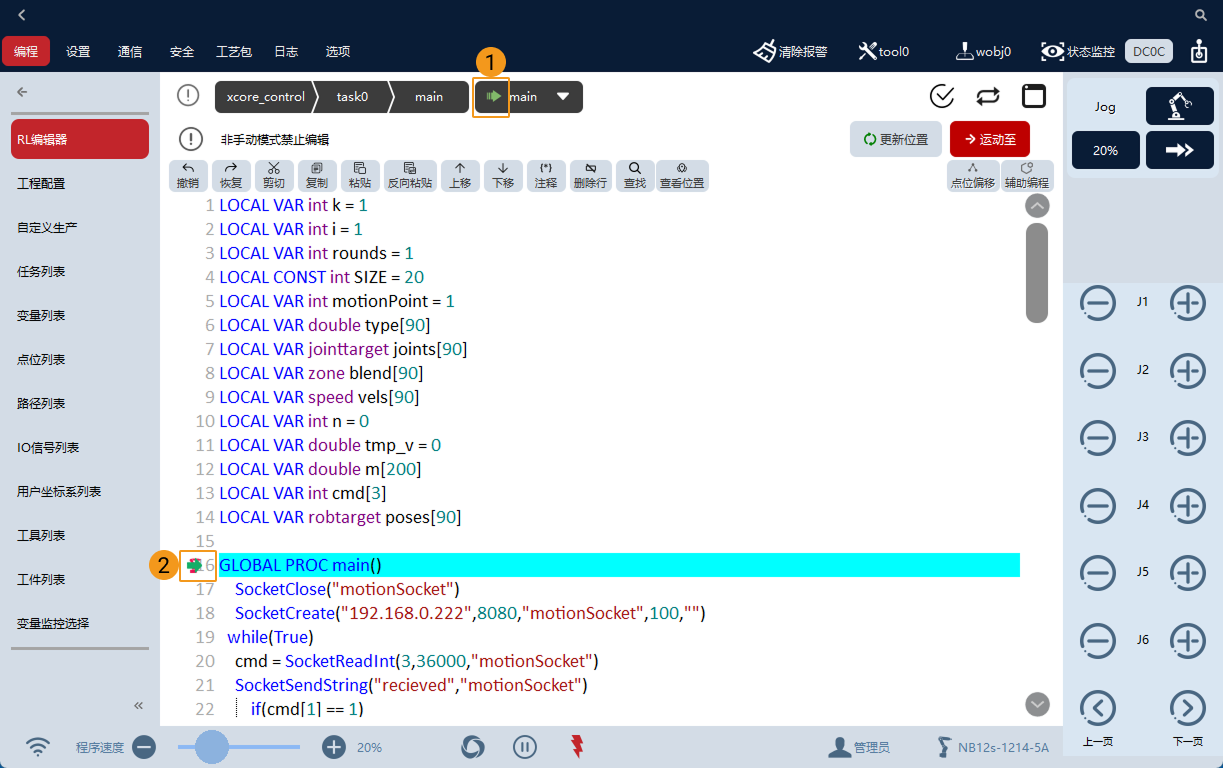This screenshot has width=1223, height=768.
Task: Click the J1 plus jog button
Action: [x=1187, y=303]
